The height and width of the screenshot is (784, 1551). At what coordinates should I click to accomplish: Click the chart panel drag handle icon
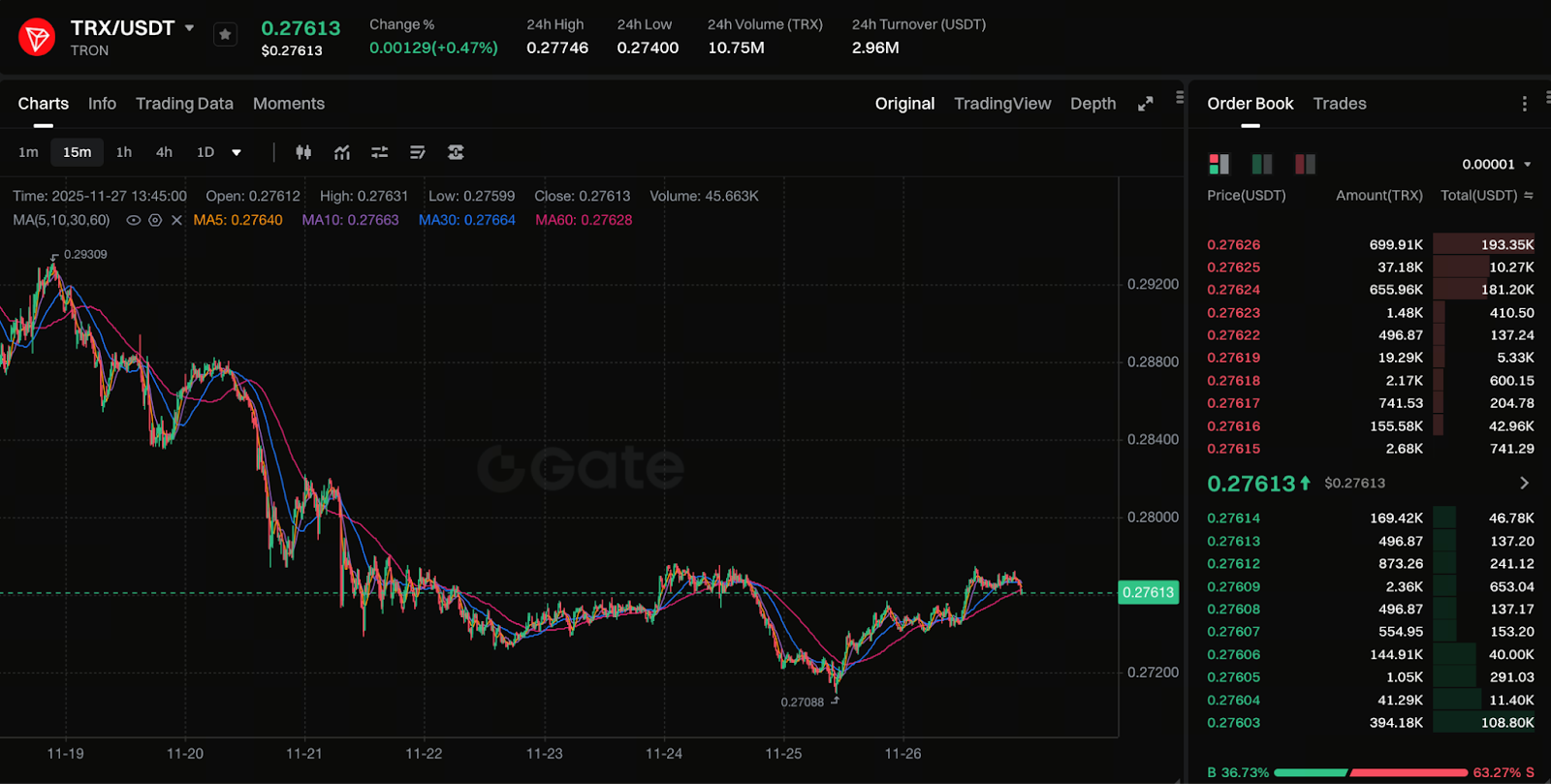pos(1180,97)
